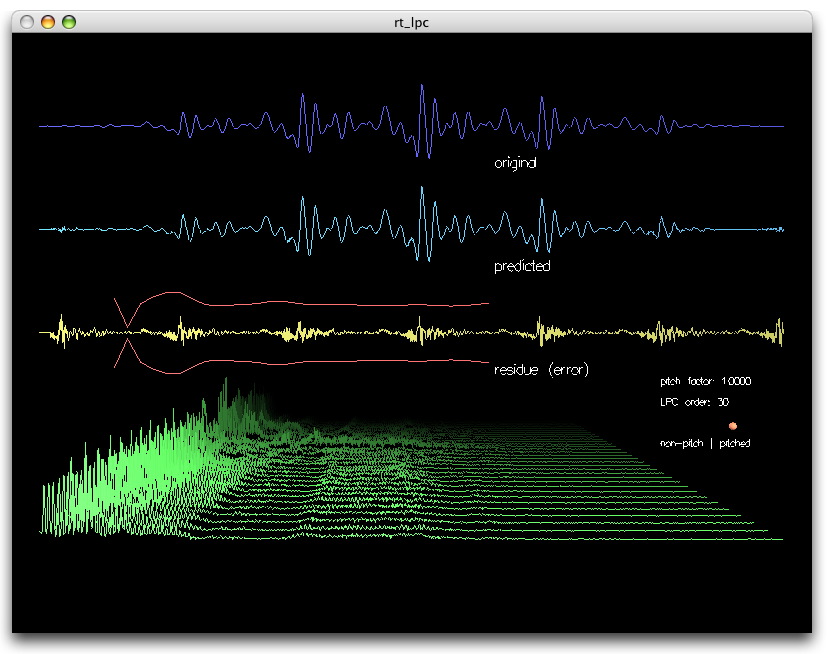Click the rt_lpc window title
The image size is (832, 654).
[416, 21]
